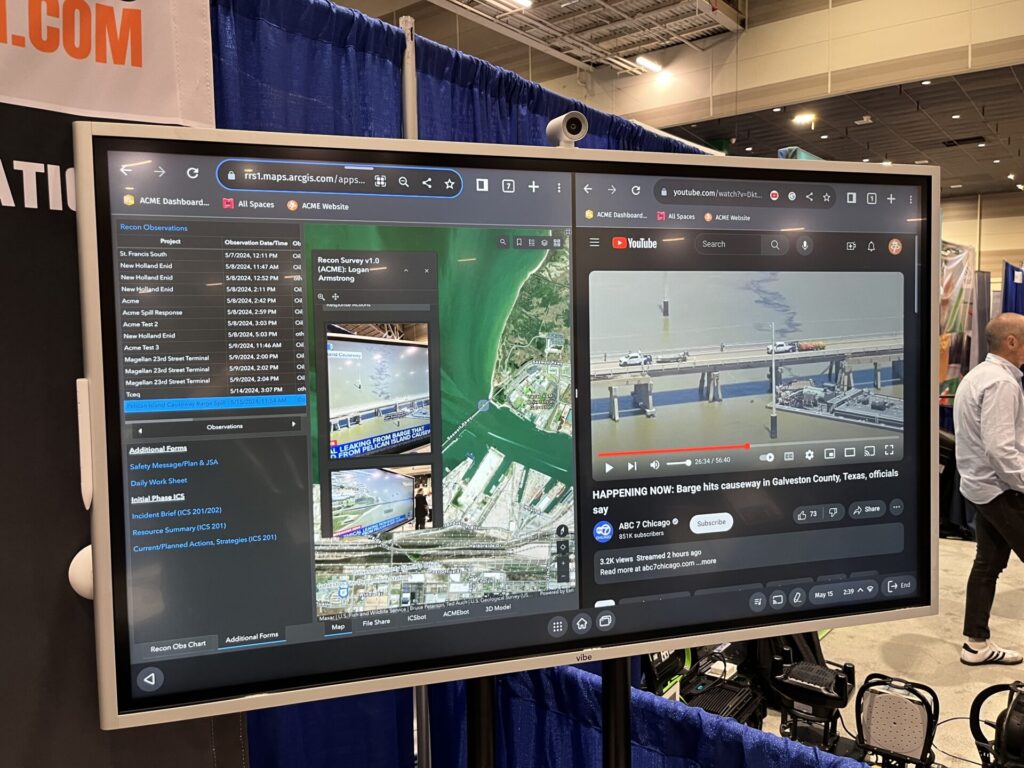The image size is (1024, 768).
Task: Open map layers tool
Action: tap(544, 242)
